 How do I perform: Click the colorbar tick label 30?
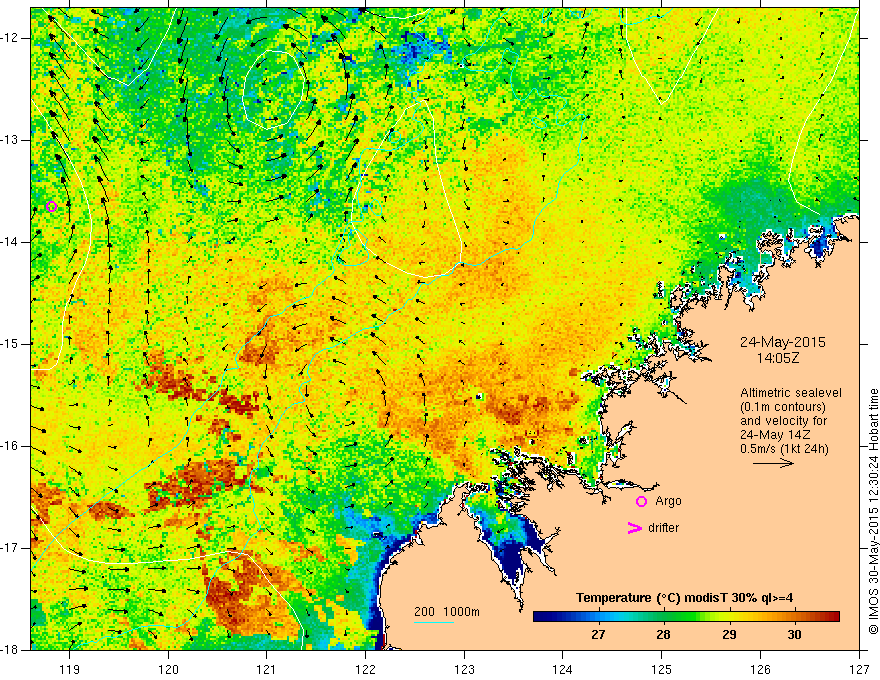point(794,635)
